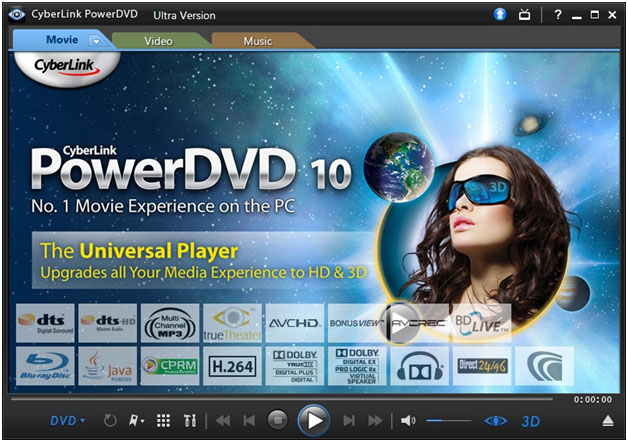Click the Blu-ray Disc logo tile
Viewport: 628px width, 442px height.
point(45,366)
